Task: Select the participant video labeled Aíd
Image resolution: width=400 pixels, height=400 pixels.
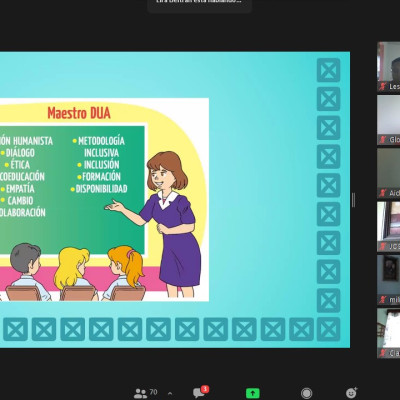Action: tap(389, 173)
